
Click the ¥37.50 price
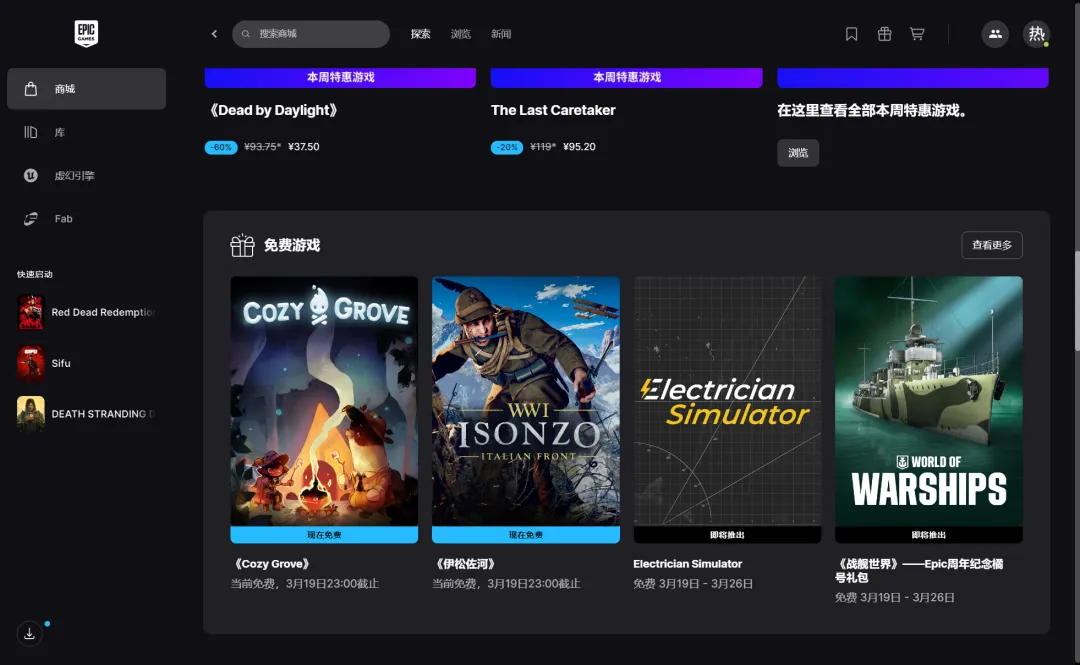pyautogui.click(x=304, y=147)
